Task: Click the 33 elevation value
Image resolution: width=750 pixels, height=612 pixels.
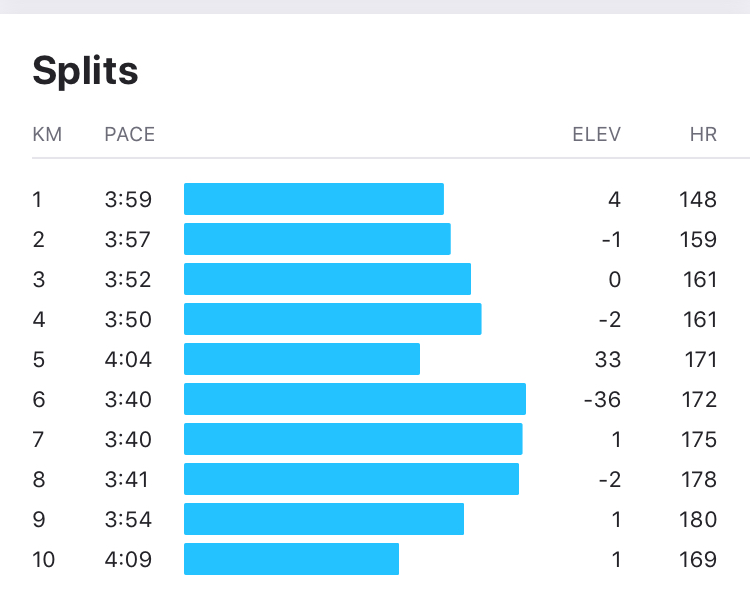Action: coord(608,359)
